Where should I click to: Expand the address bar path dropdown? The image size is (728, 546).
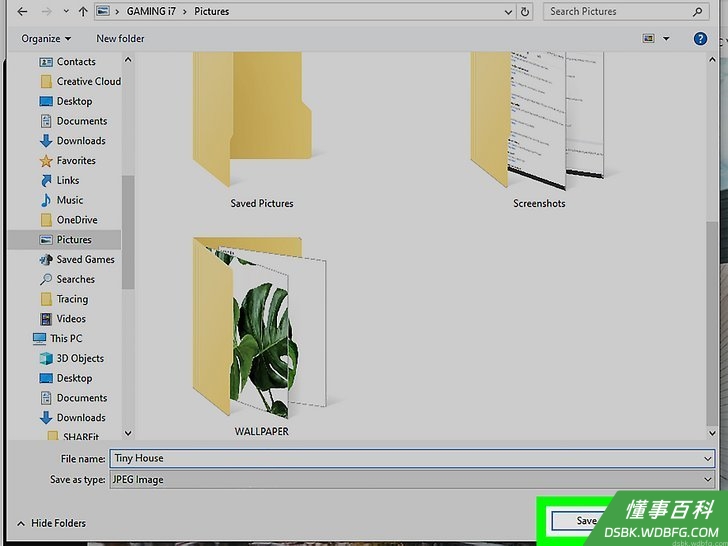(508, 12)
